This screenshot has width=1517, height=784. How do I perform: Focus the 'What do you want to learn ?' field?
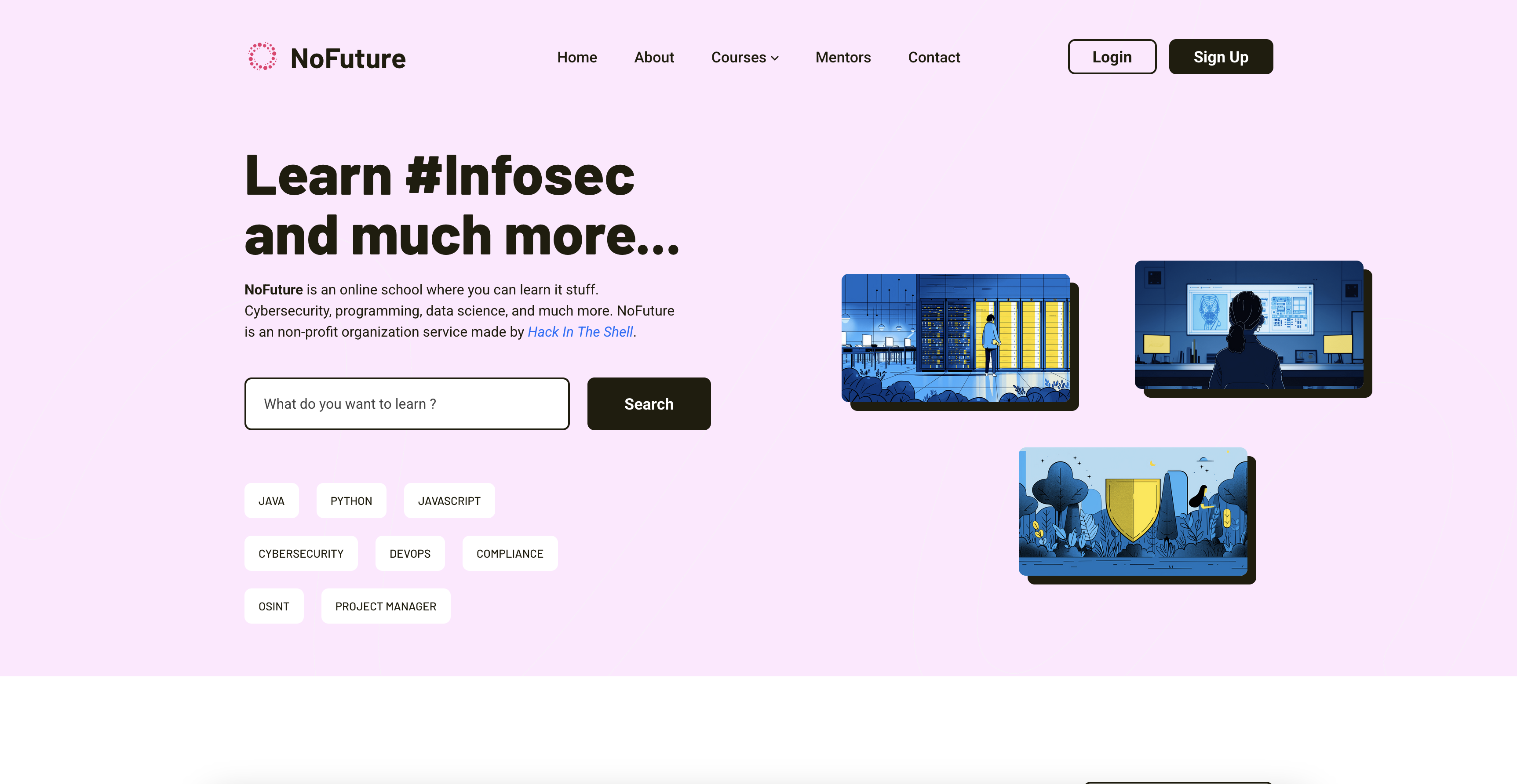(x=407, y=404)
